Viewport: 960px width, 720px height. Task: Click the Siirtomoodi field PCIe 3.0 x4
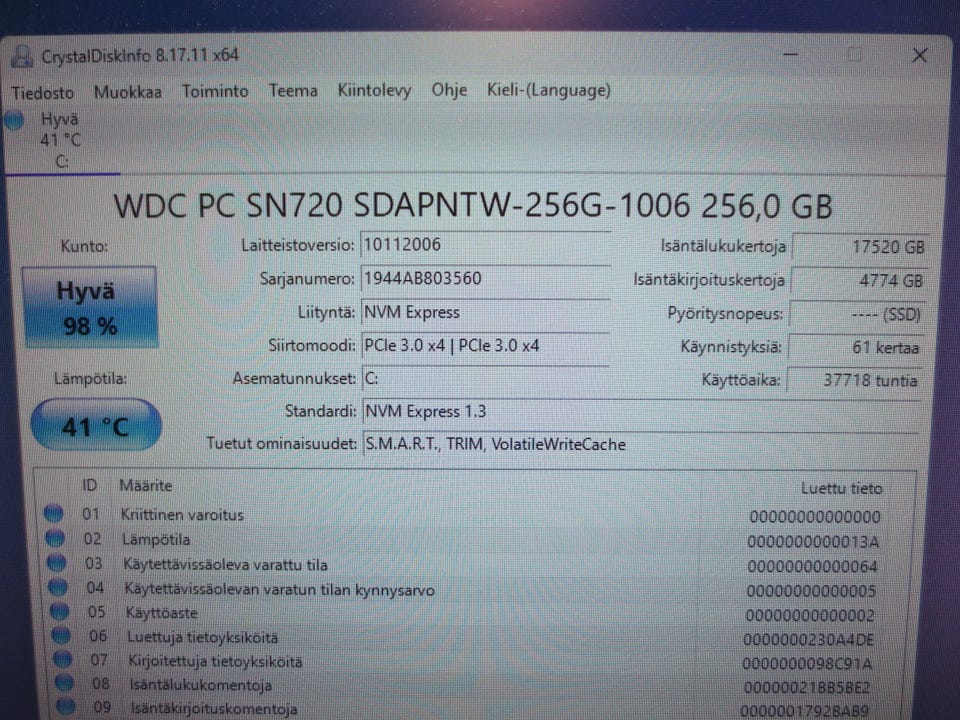point(486,346)
